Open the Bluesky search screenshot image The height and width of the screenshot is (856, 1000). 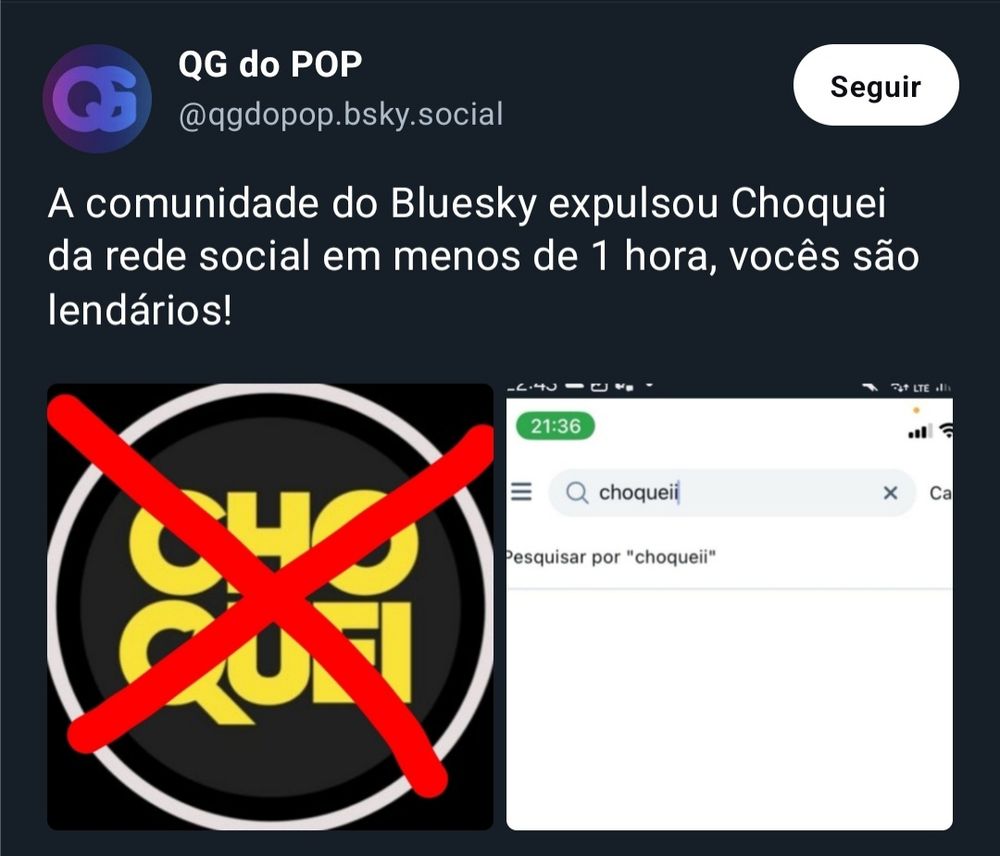[729, 607]
